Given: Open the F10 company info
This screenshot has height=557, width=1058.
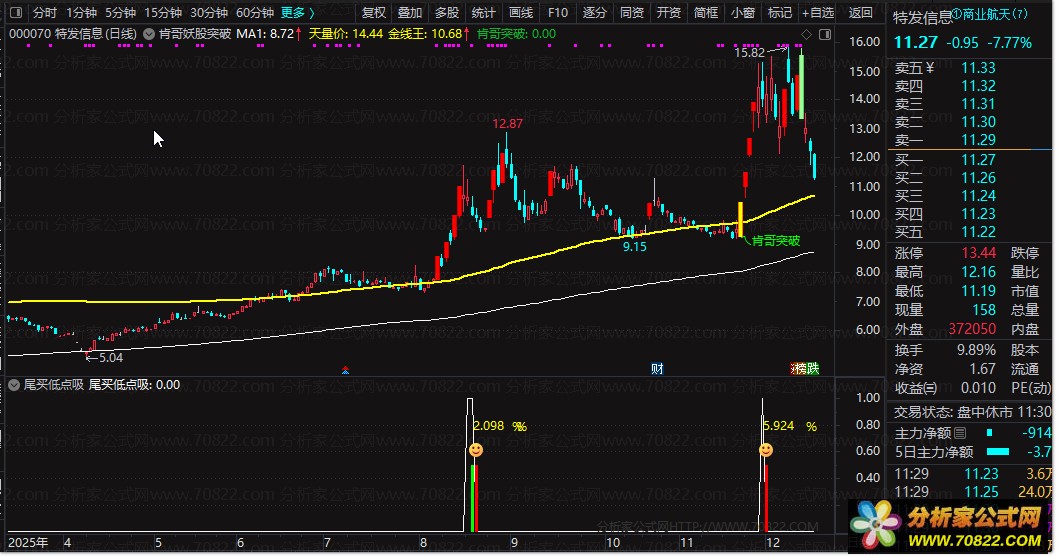Looking at the screenshot, I should coord(558,13).
